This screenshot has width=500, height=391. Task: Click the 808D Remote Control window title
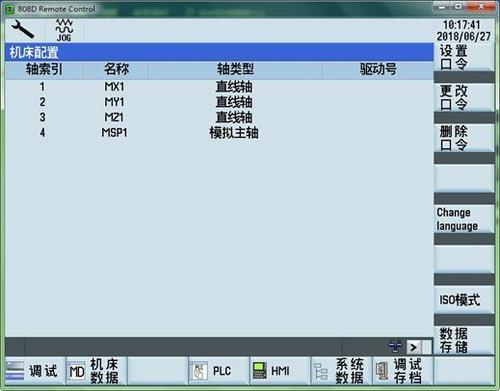click(56, 9)
